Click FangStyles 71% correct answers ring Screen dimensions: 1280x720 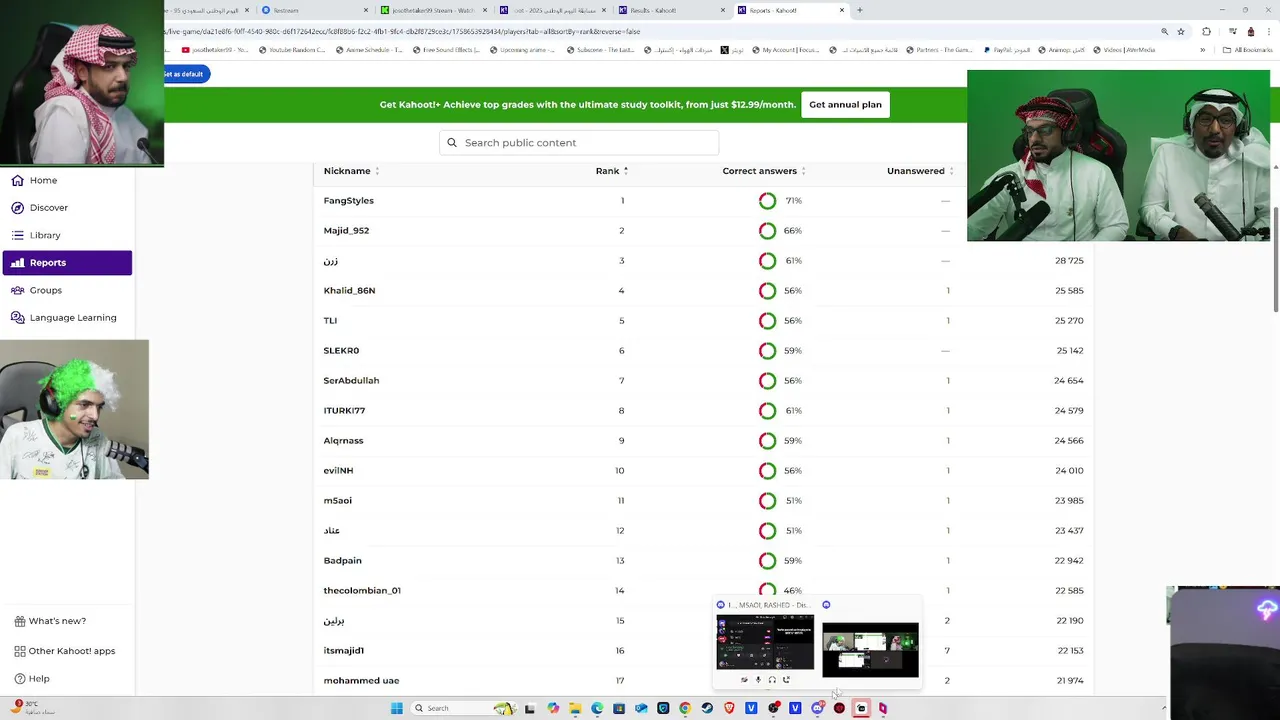click(x=767, y=201)
